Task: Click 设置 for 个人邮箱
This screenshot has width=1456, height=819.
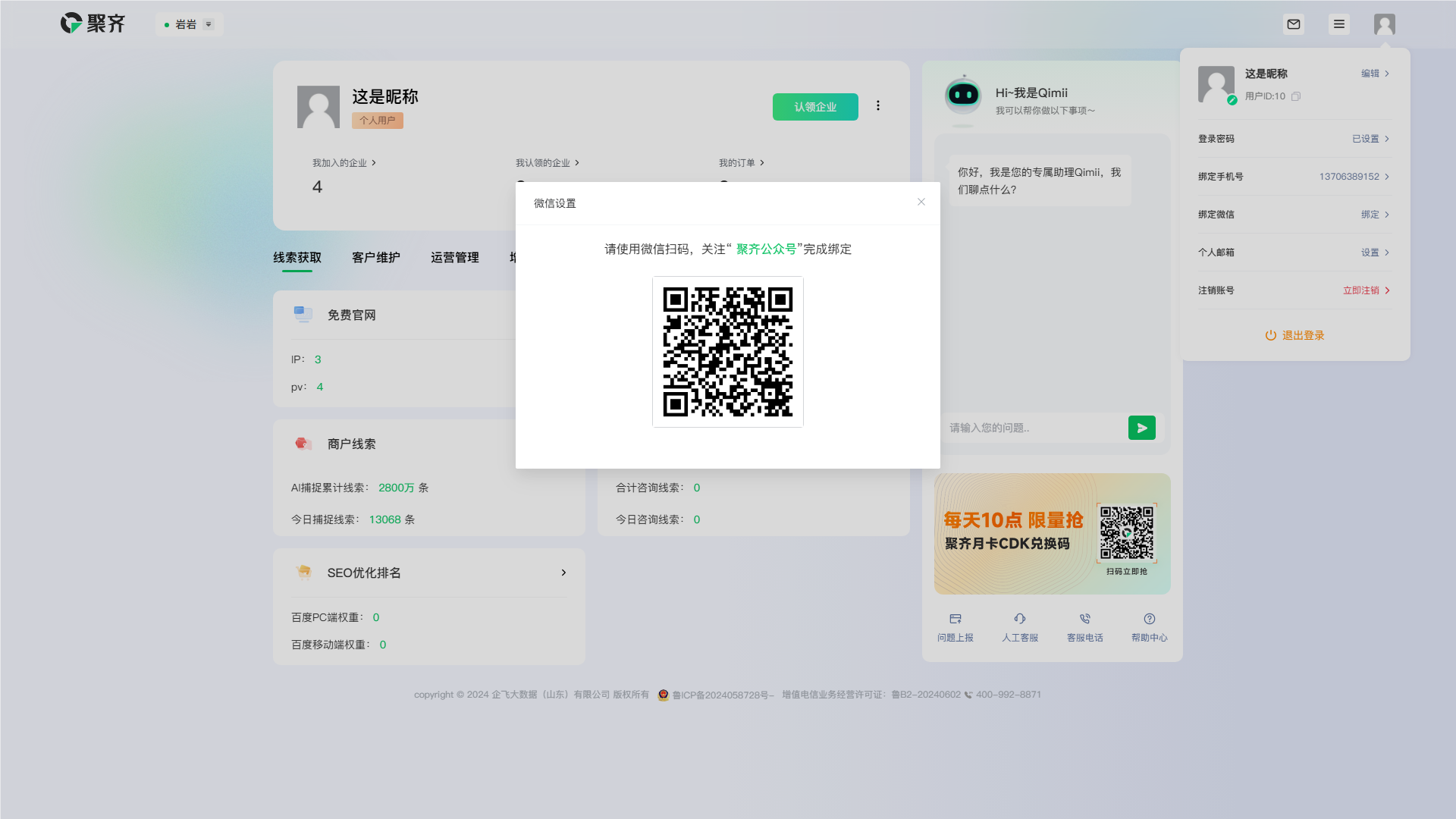Action: pos(1375,253)
